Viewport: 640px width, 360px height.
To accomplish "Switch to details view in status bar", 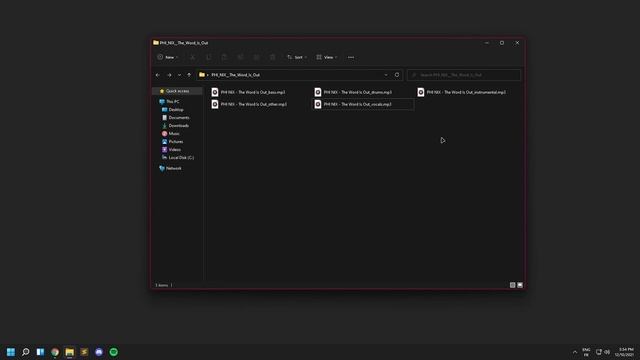I will click(512, 285).
